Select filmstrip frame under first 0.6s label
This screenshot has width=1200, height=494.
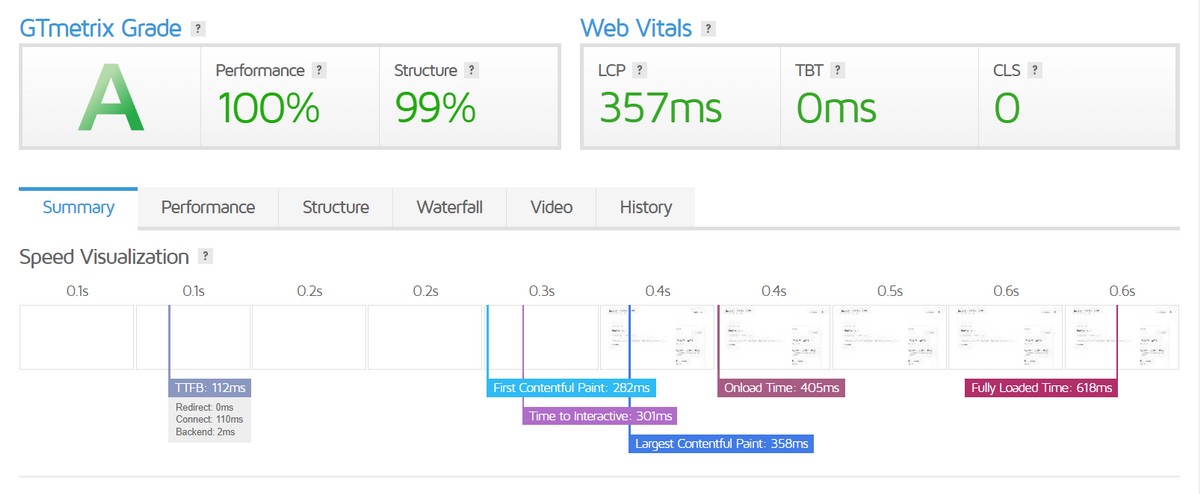(1005, 337)
